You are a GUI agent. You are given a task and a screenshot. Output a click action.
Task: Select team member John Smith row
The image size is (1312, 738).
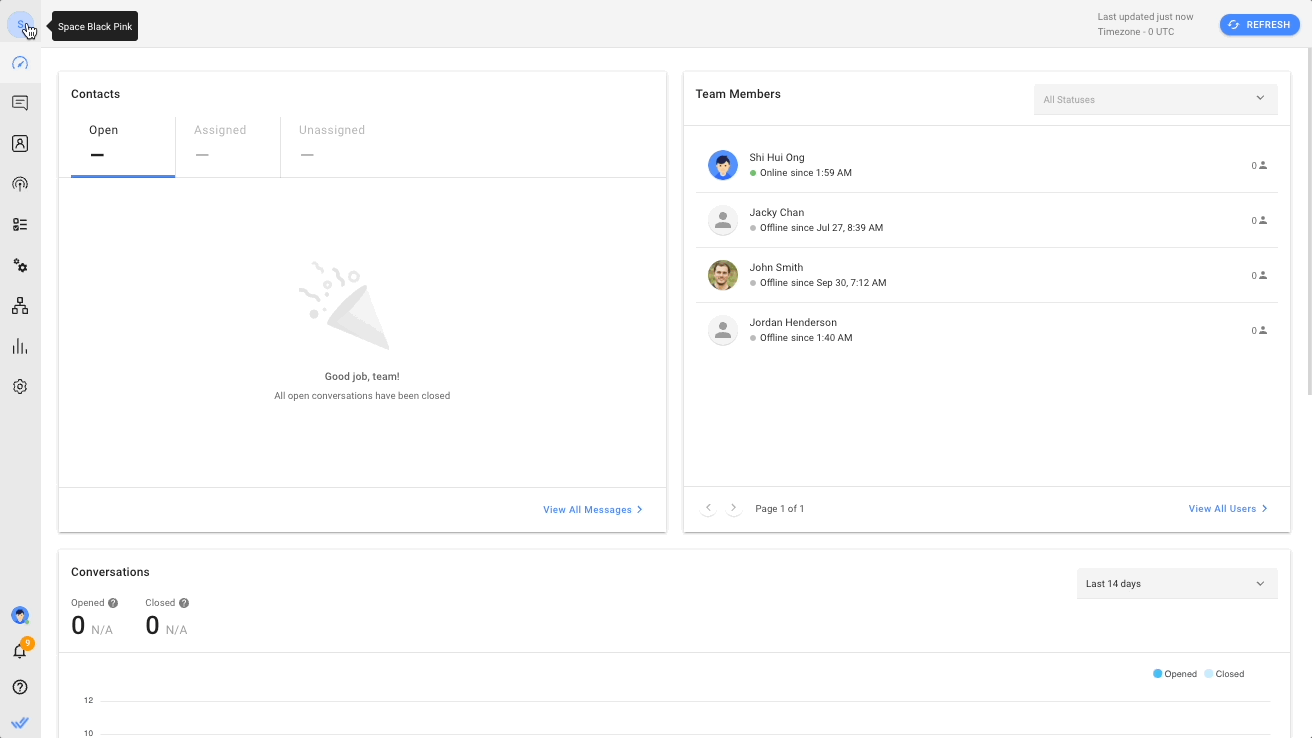[986, 275]
